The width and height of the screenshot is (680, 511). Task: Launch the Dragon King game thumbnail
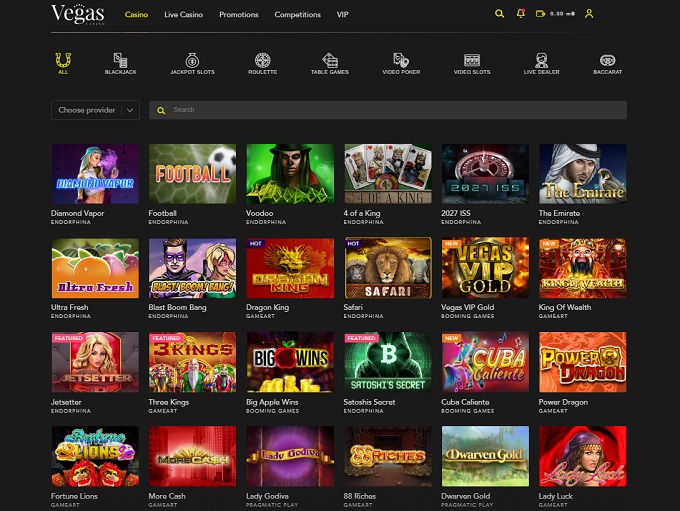(290, 268)
